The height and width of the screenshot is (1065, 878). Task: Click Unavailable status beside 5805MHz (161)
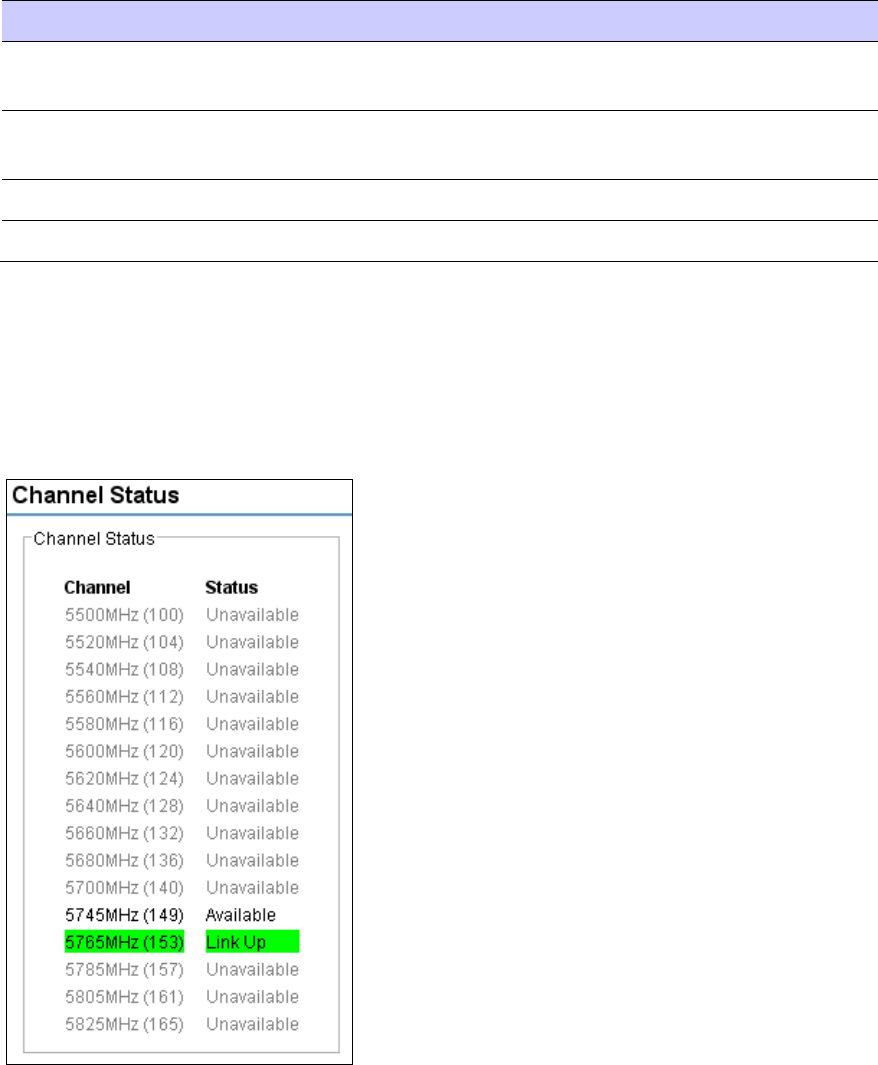point(253,996)
